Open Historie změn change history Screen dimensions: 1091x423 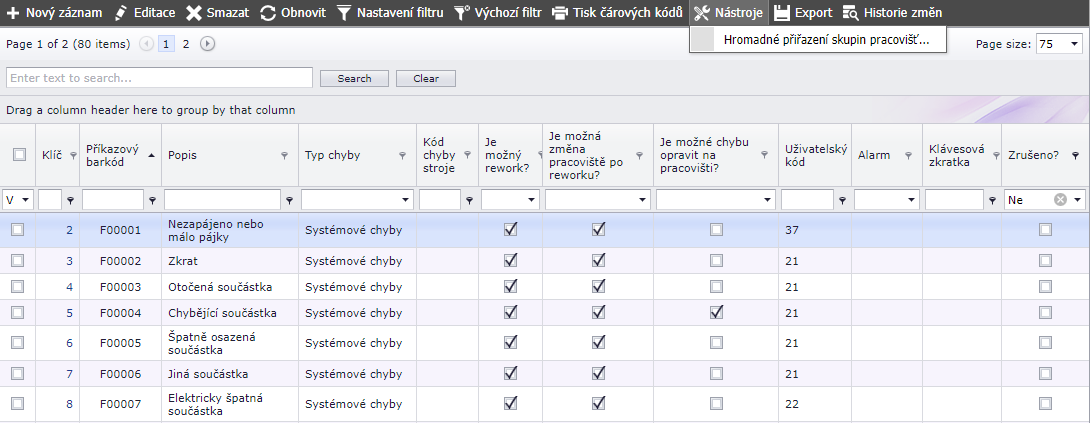[x=850, y=13]
